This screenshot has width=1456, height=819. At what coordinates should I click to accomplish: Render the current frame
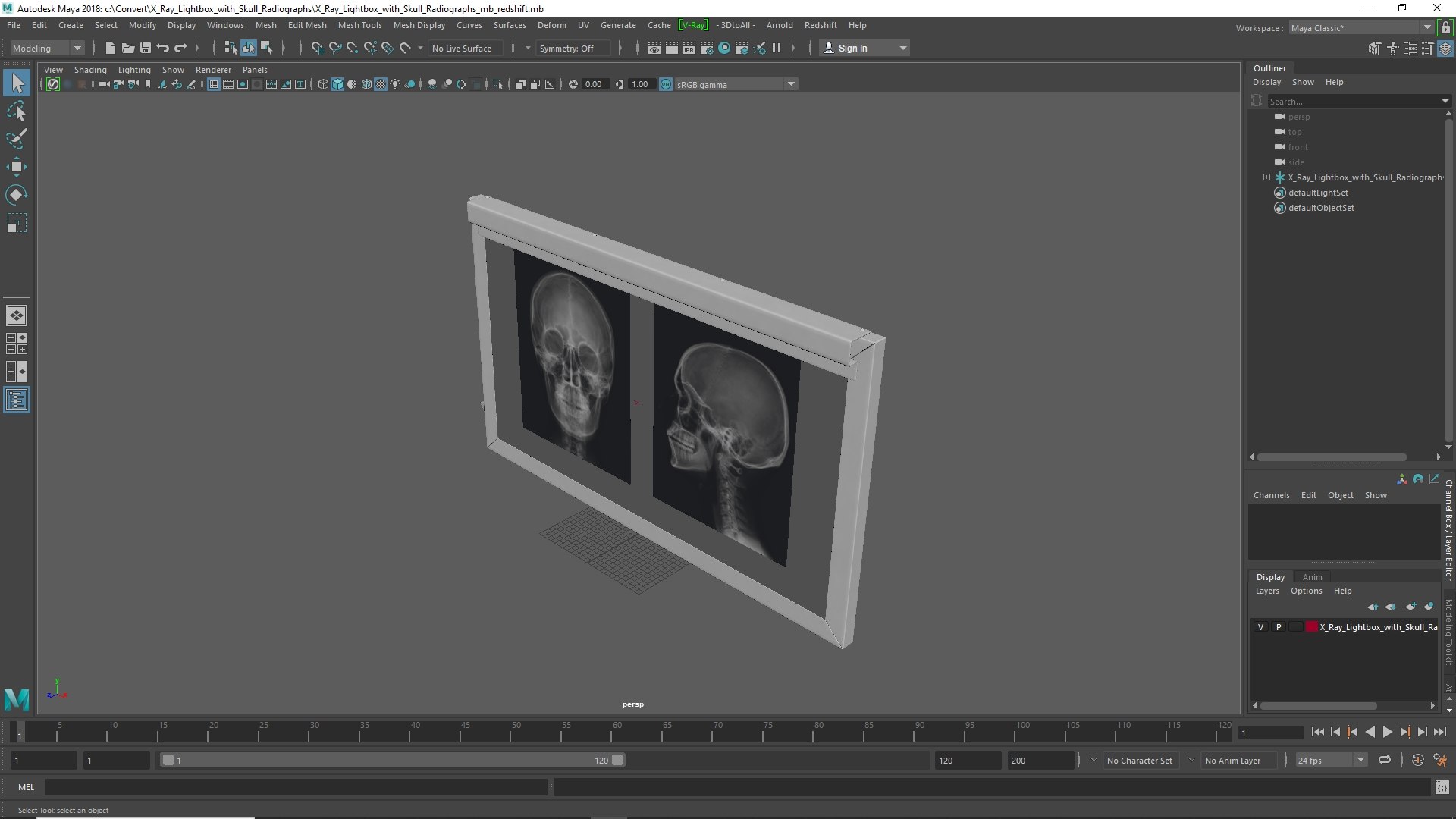pos(671,48)
